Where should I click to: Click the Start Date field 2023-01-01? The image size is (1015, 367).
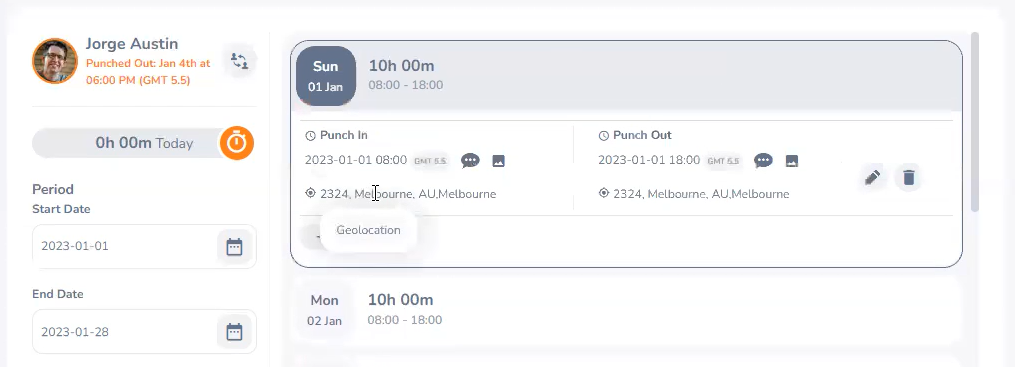[144, 247]
